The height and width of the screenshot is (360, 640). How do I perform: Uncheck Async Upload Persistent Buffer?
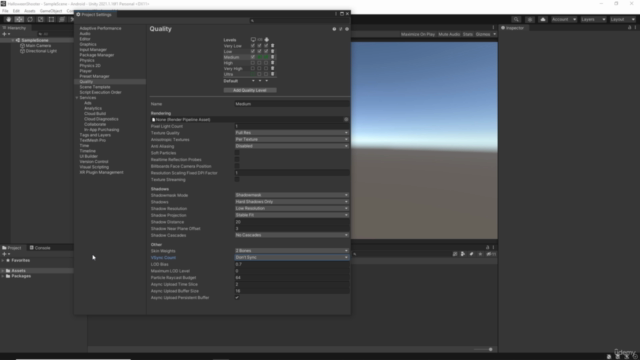click(237, 298)
